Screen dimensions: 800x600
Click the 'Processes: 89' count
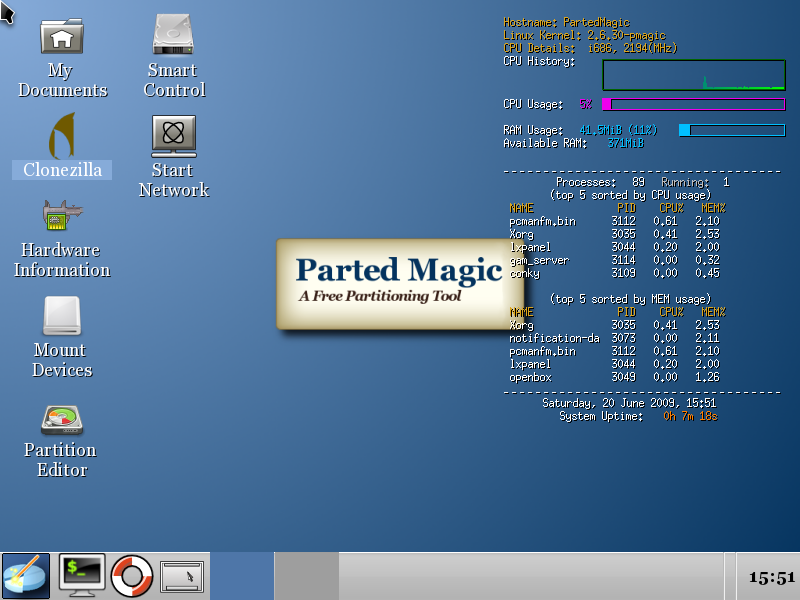point(601,182)
